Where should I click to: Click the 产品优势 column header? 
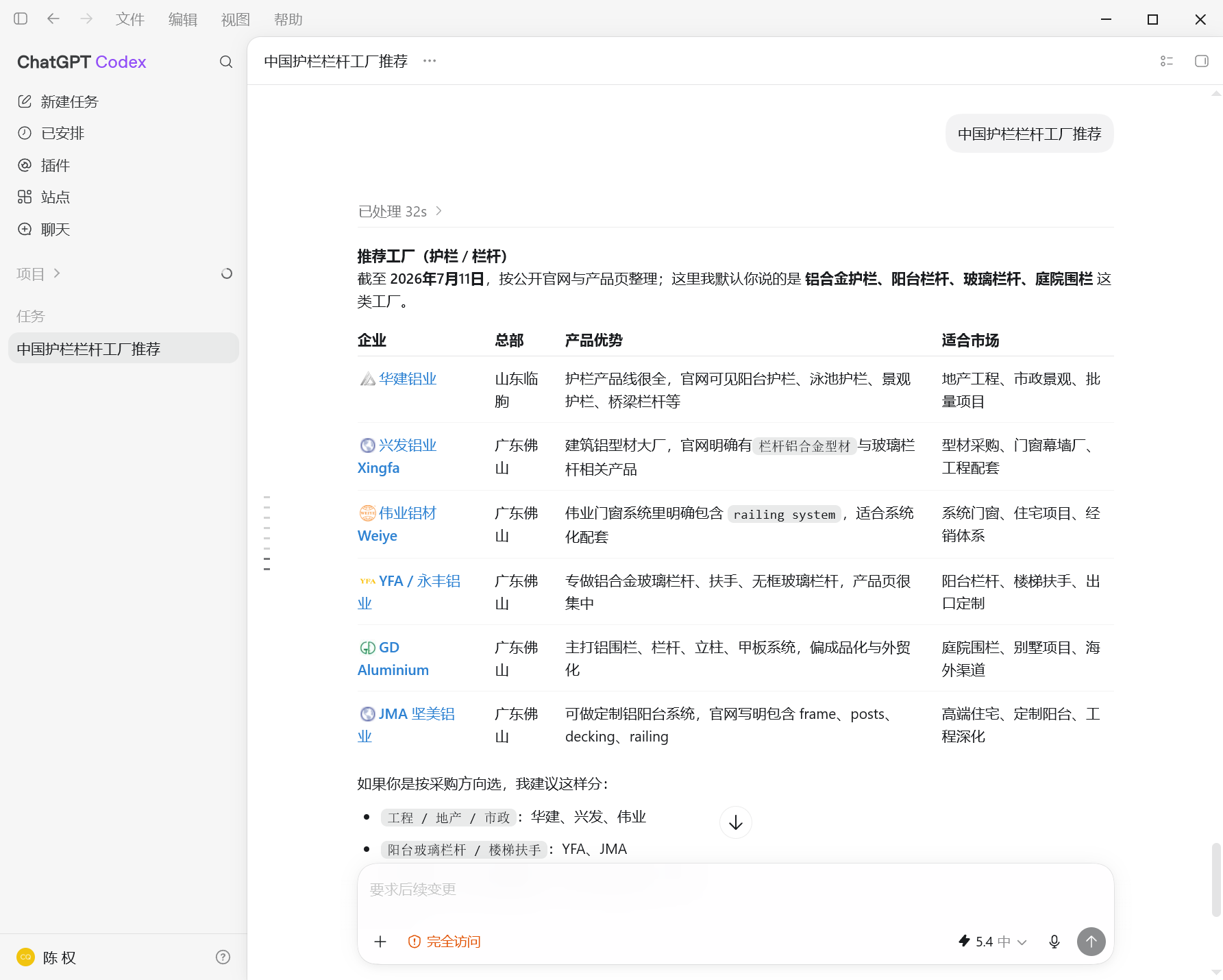593,340
